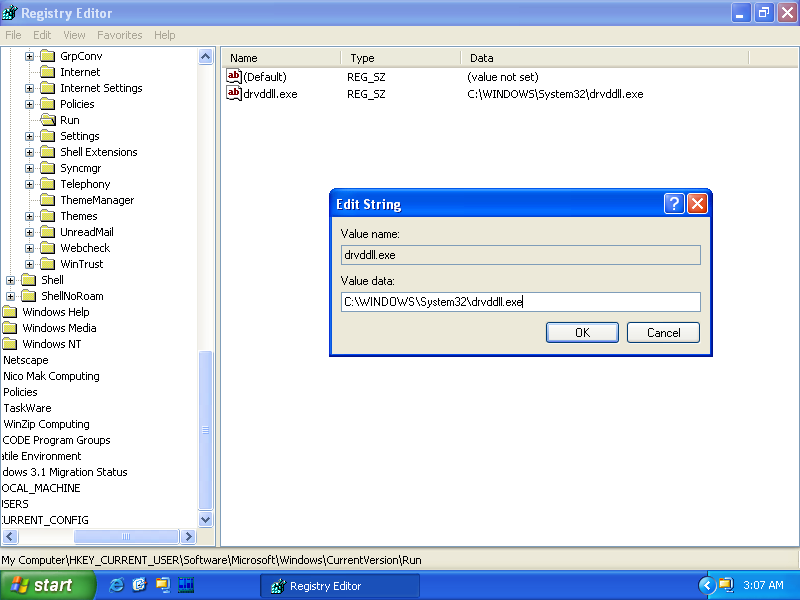The height and width of the screenshot is (600, 800).
Task: Expand the Webcheck key
Action: coord(30,248)
